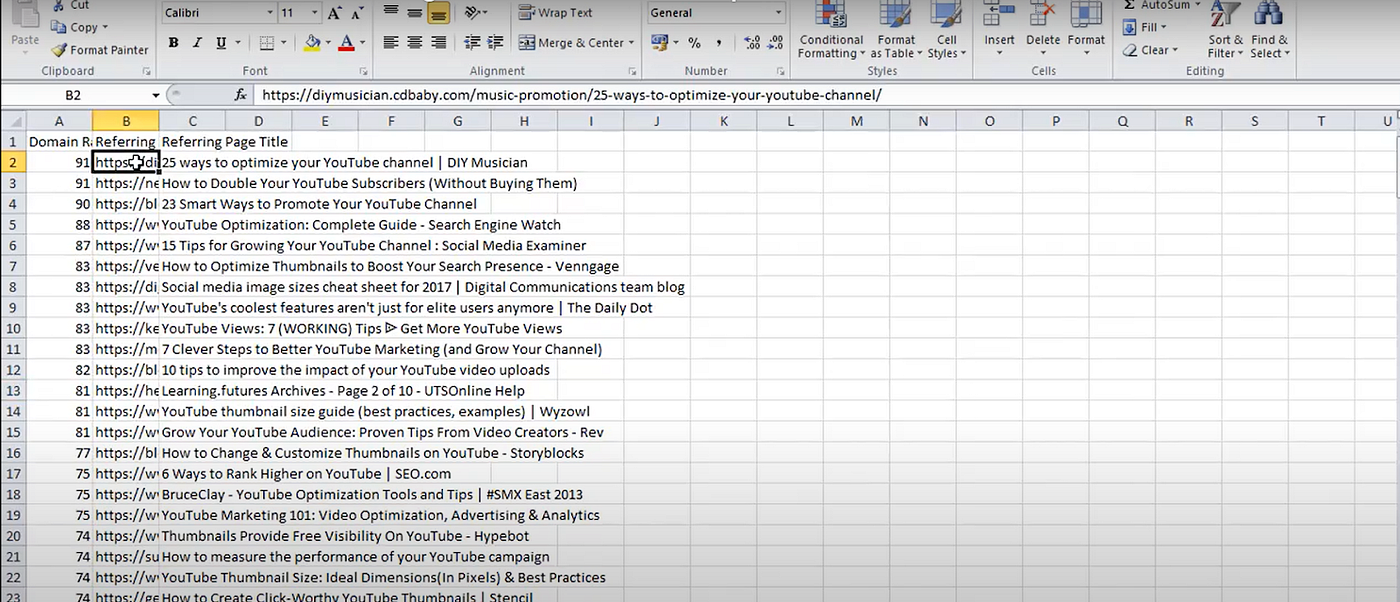Viewport: 1400px width, 602px height.
Task: Select row 10 header
Action: [13, 328]
